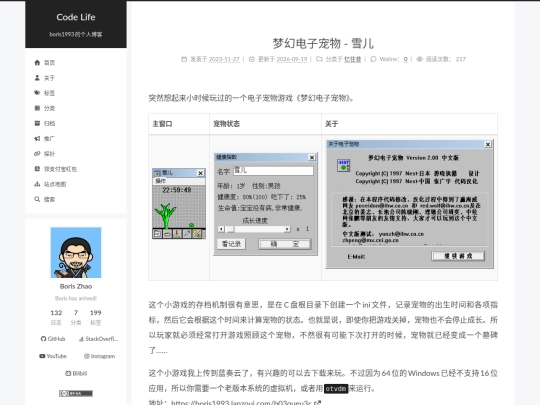Open the 领支付宝红包 menu item

(55, 169)
